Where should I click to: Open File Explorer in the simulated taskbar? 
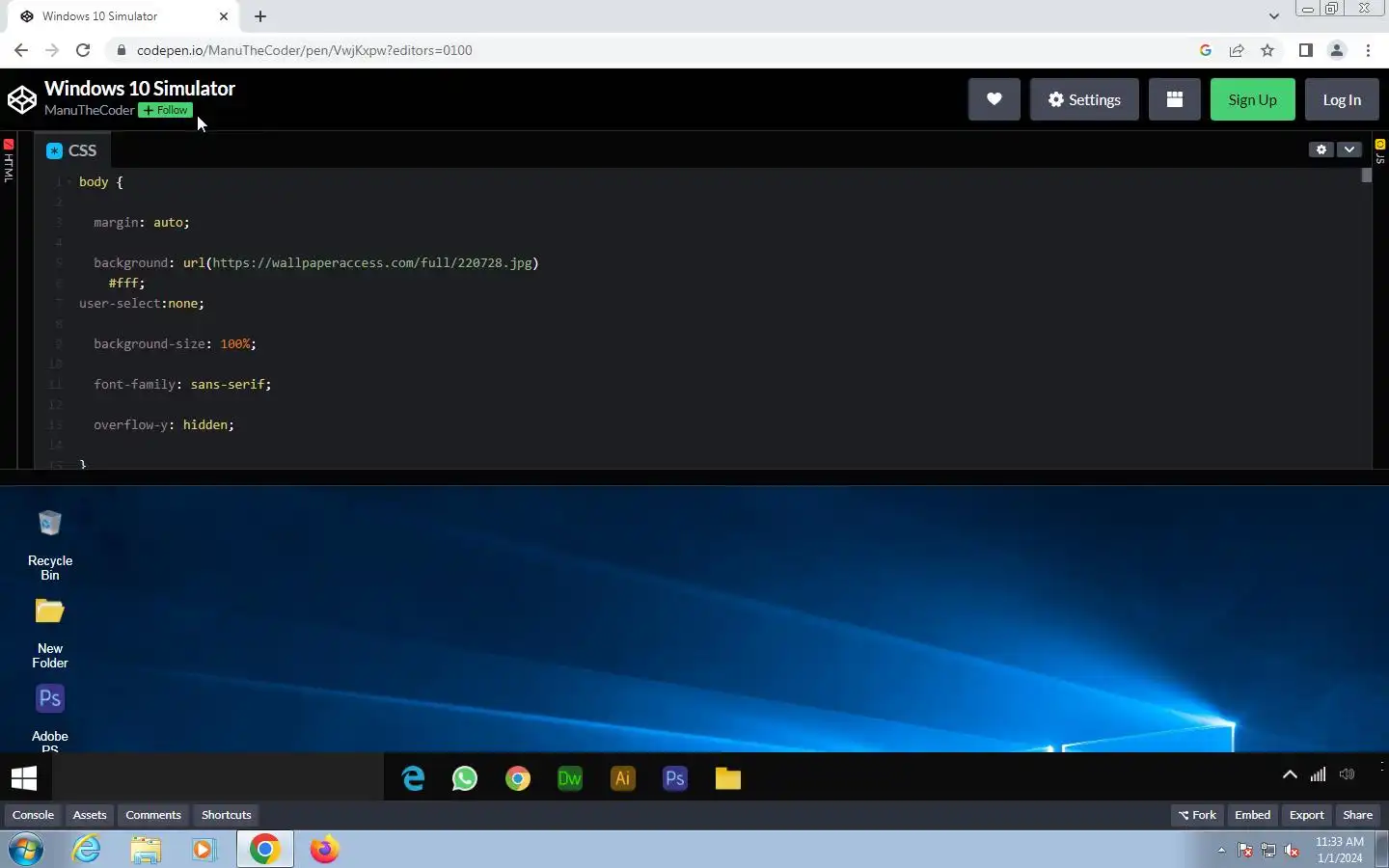pos(728,778)
